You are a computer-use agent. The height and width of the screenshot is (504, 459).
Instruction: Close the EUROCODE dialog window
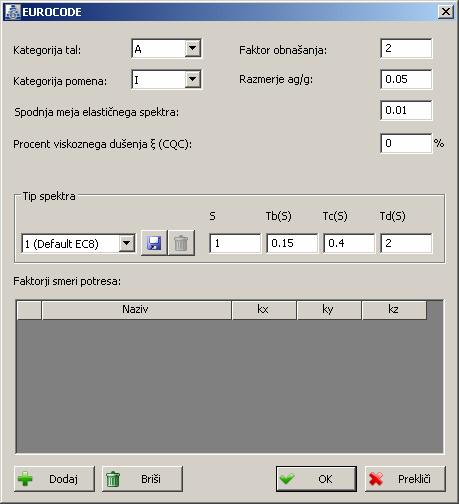point(446,12)
